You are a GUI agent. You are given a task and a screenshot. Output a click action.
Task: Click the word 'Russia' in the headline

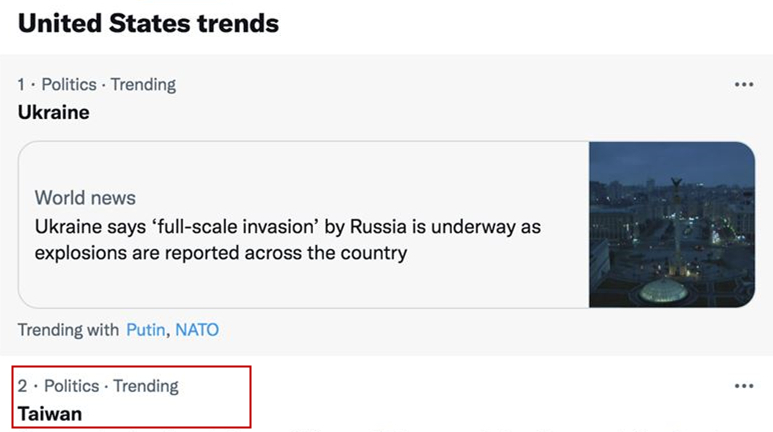coord(378,227)
